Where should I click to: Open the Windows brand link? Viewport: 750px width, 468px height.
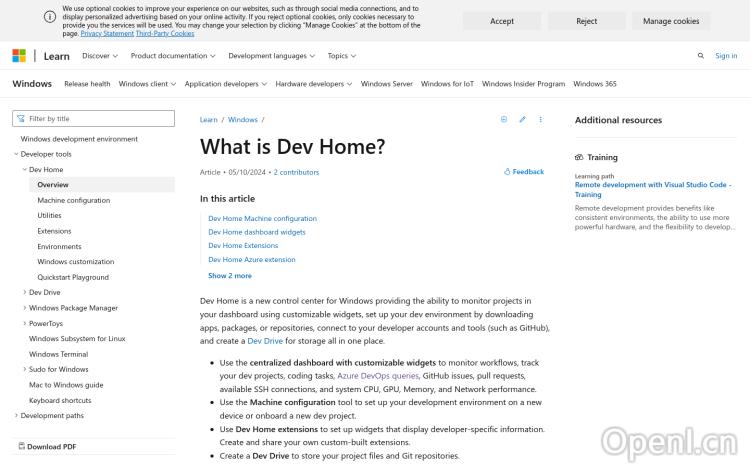32,84
